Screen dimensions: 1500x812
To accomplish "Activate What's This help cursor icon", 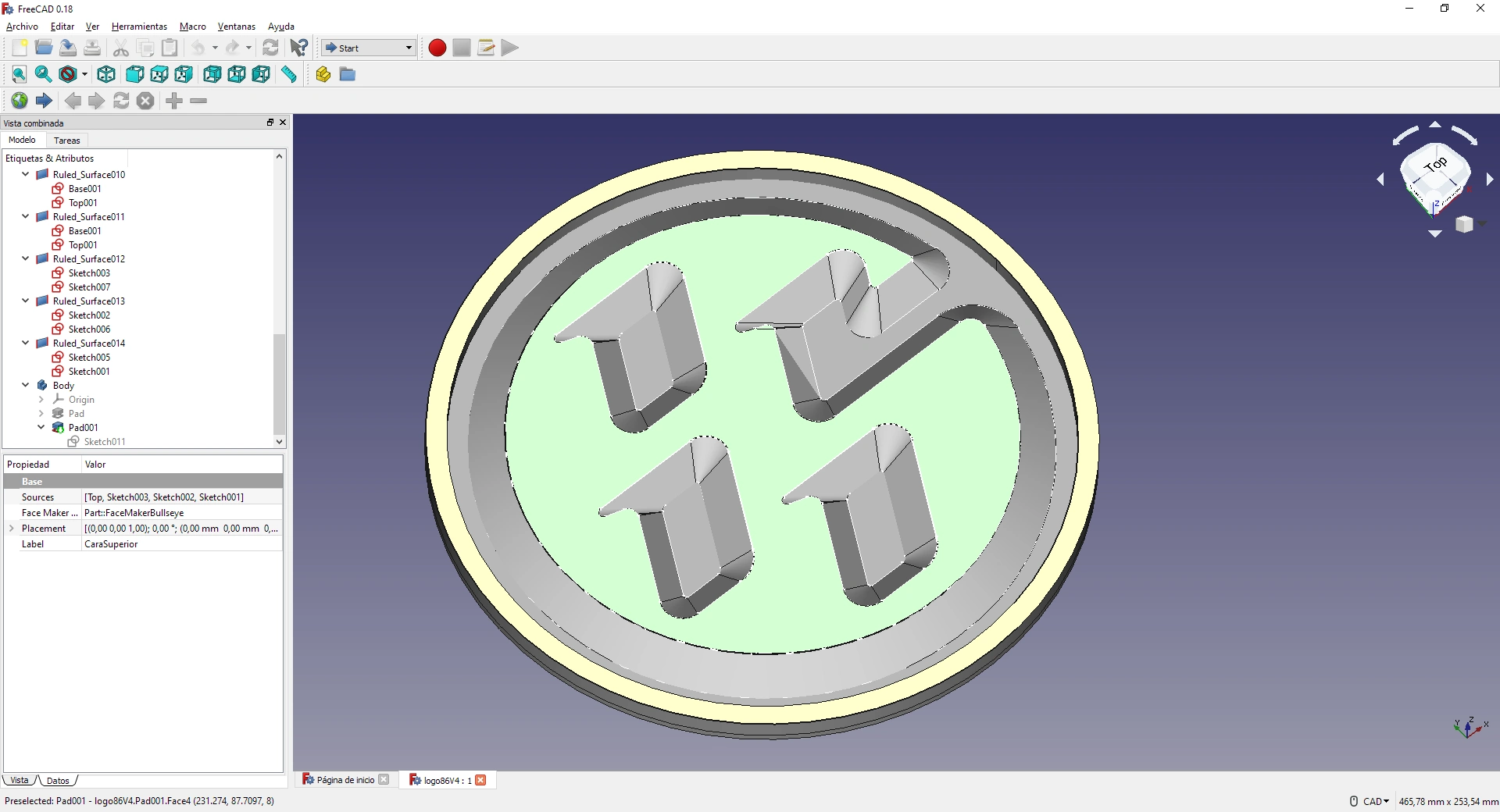I will 298,48.
